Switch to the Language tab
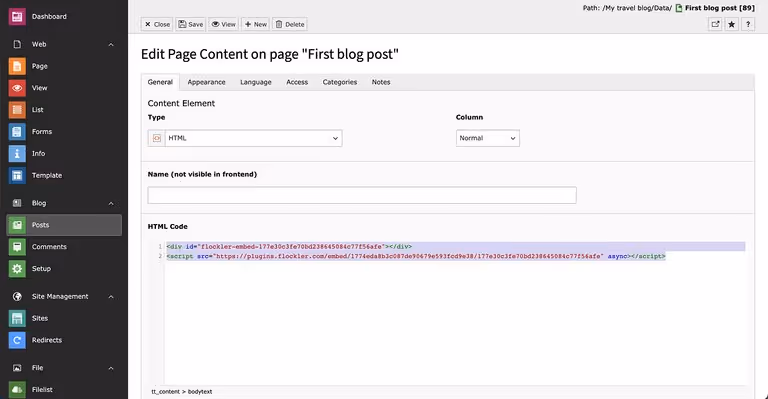 256,82
